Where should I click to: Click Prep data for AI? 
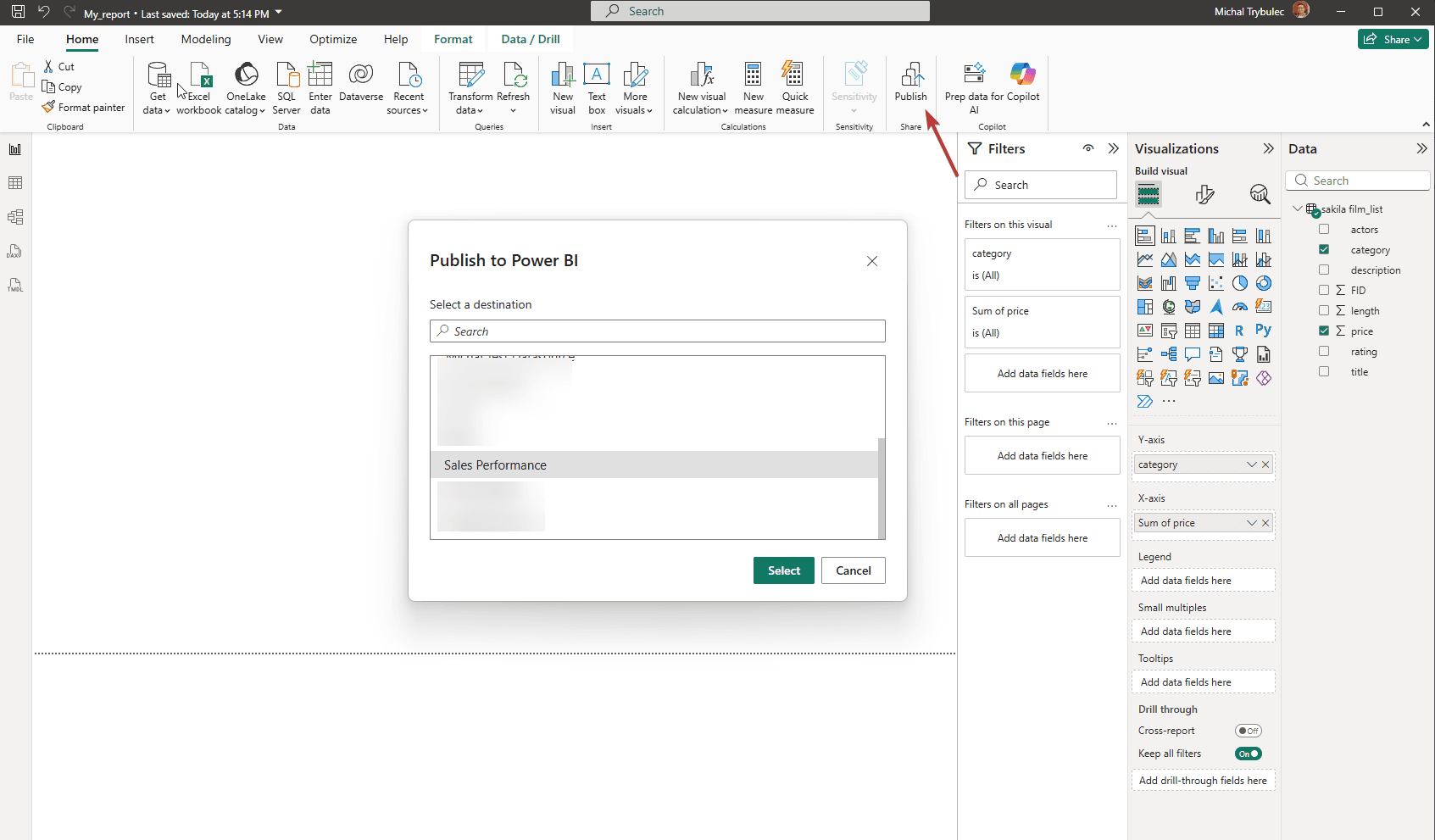click(x=974, y=87)
